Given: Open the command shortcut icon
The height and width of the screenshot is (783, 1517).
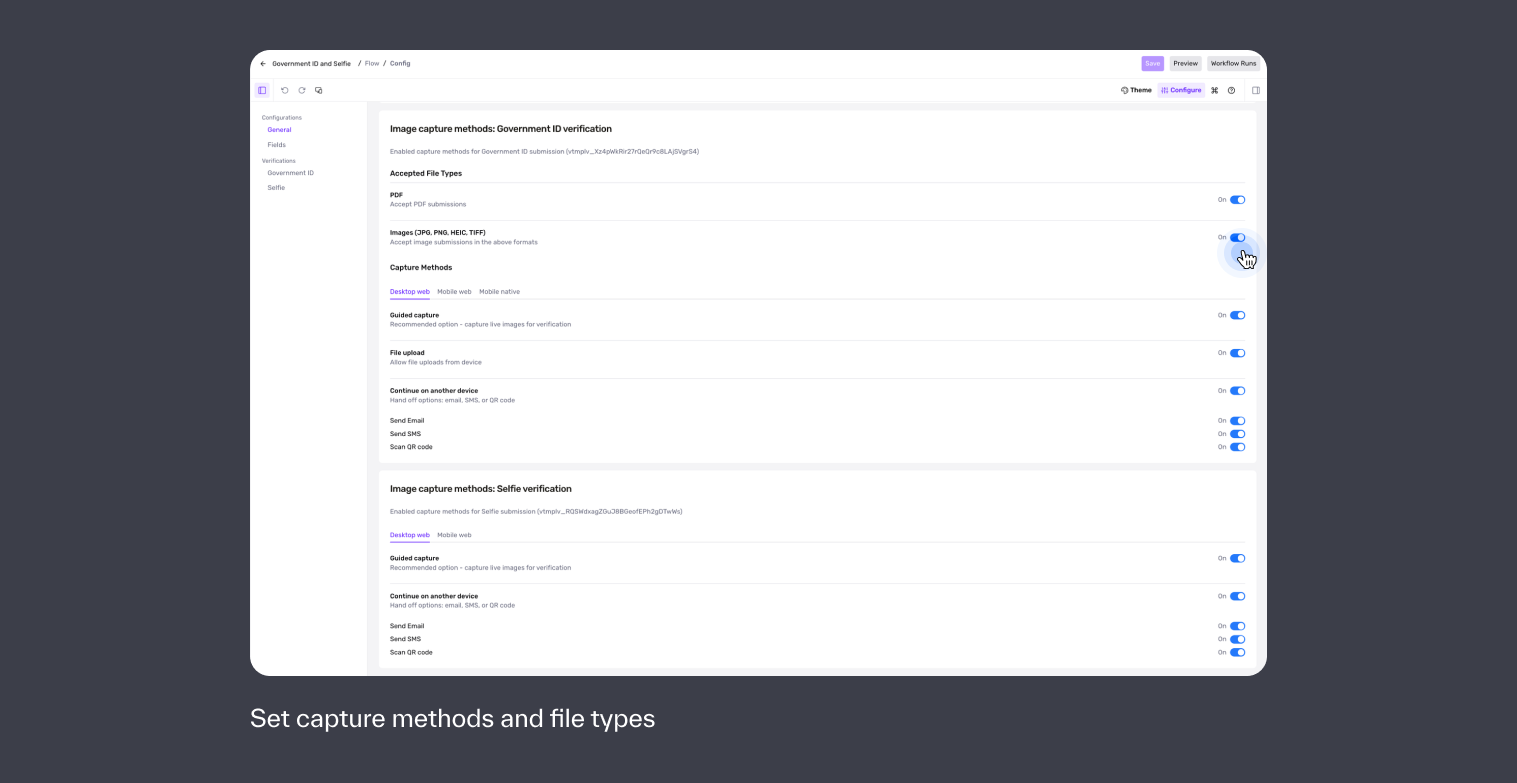Looking at the screenshot, I should point(1215,90).
